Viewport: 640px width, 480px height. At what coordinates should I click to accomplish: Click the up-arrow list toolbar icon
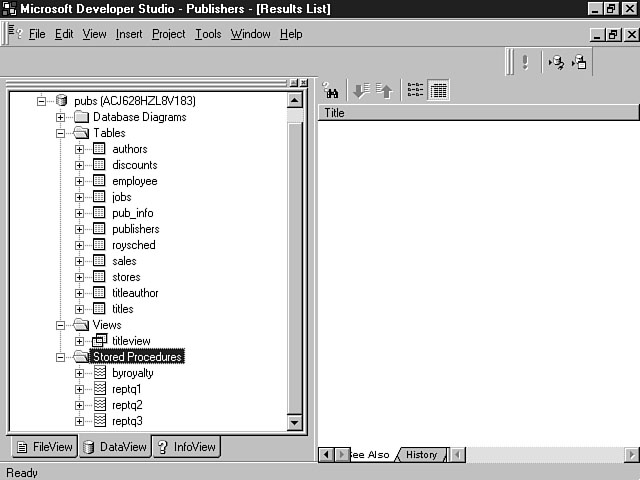385,91
